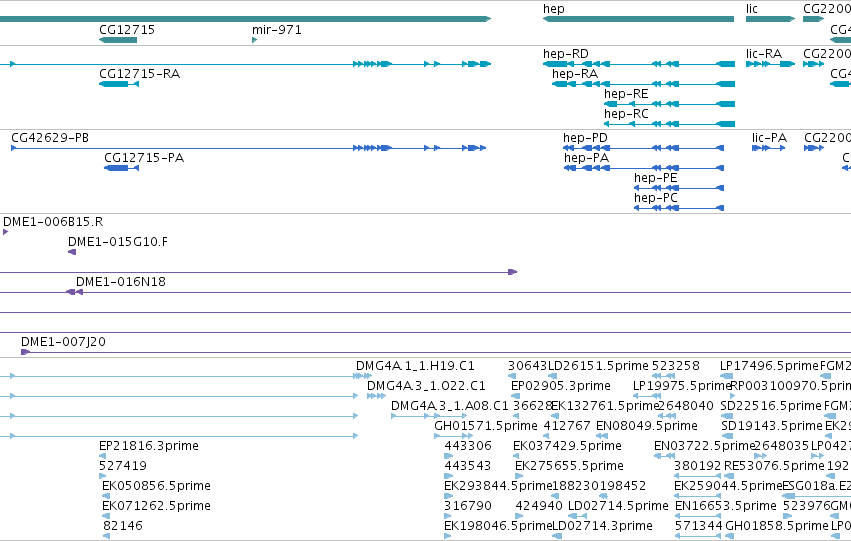Click the GH01858.5prime EST

[729, 536]
